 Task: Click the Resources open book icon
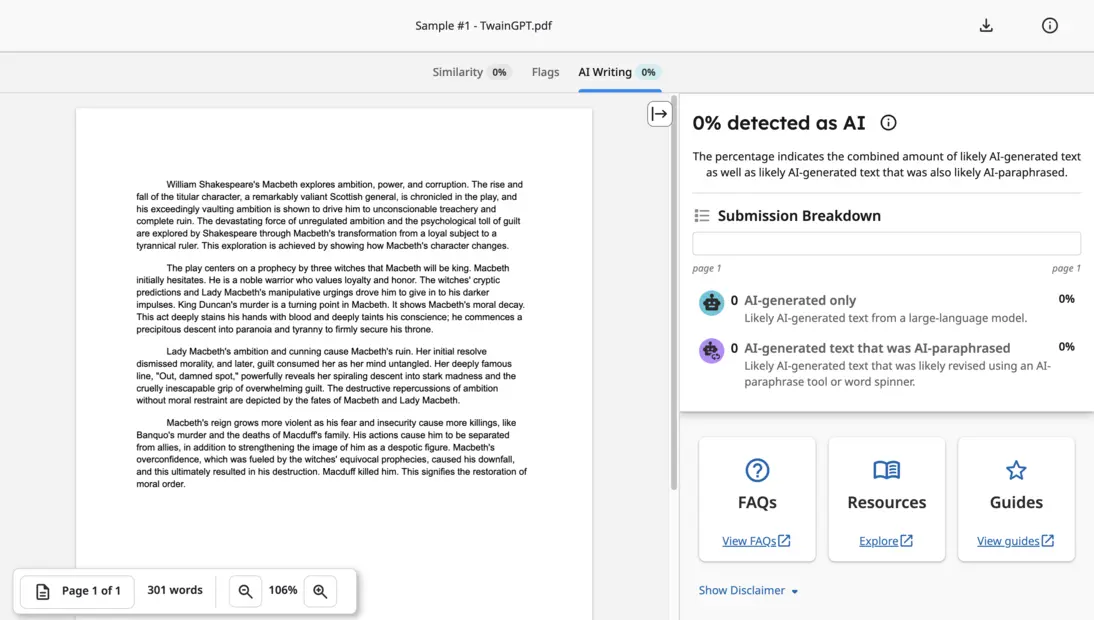click(887, 470)
